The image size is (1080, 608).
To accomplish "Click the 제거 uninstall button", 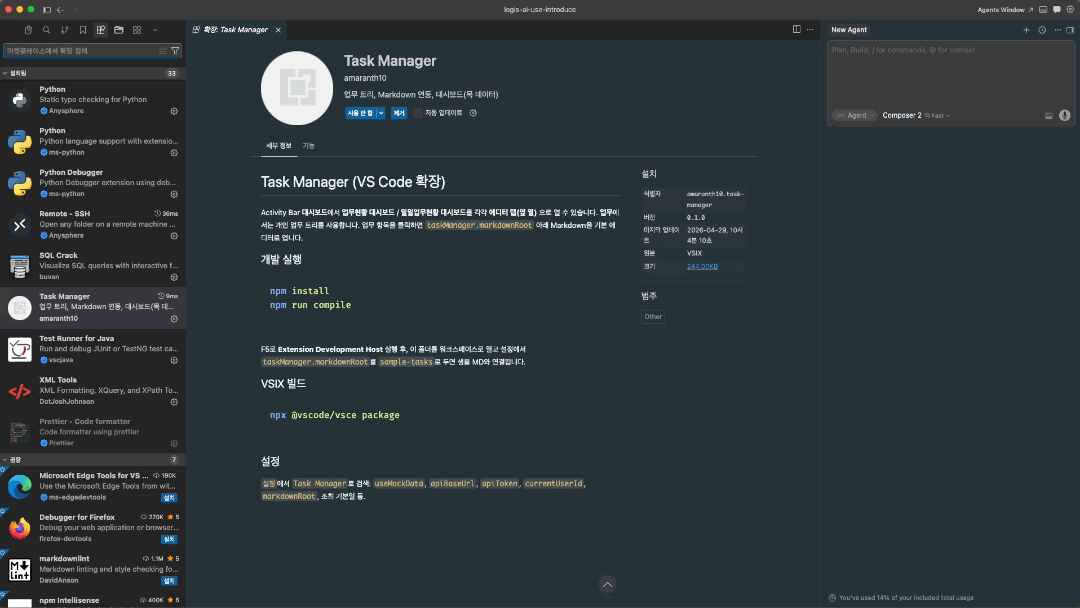I will 399,113.
